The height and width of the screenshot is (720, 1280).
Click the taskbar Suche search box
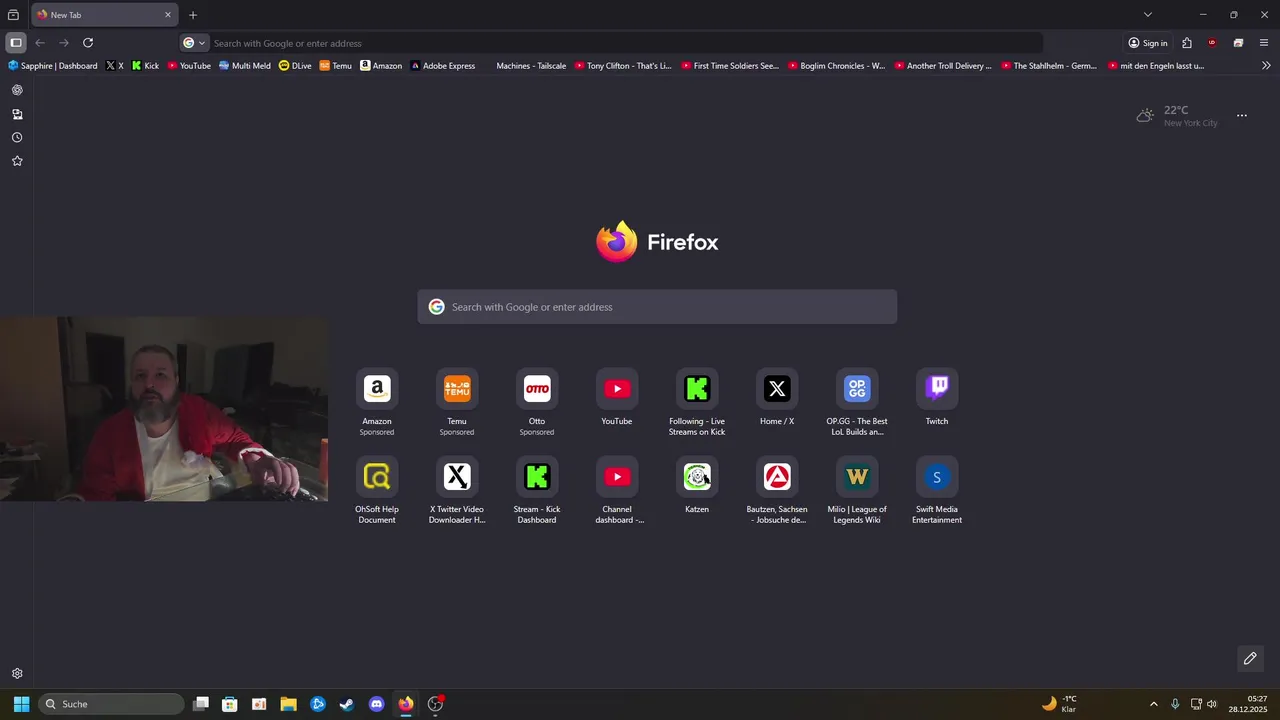(x=111, y=704)
